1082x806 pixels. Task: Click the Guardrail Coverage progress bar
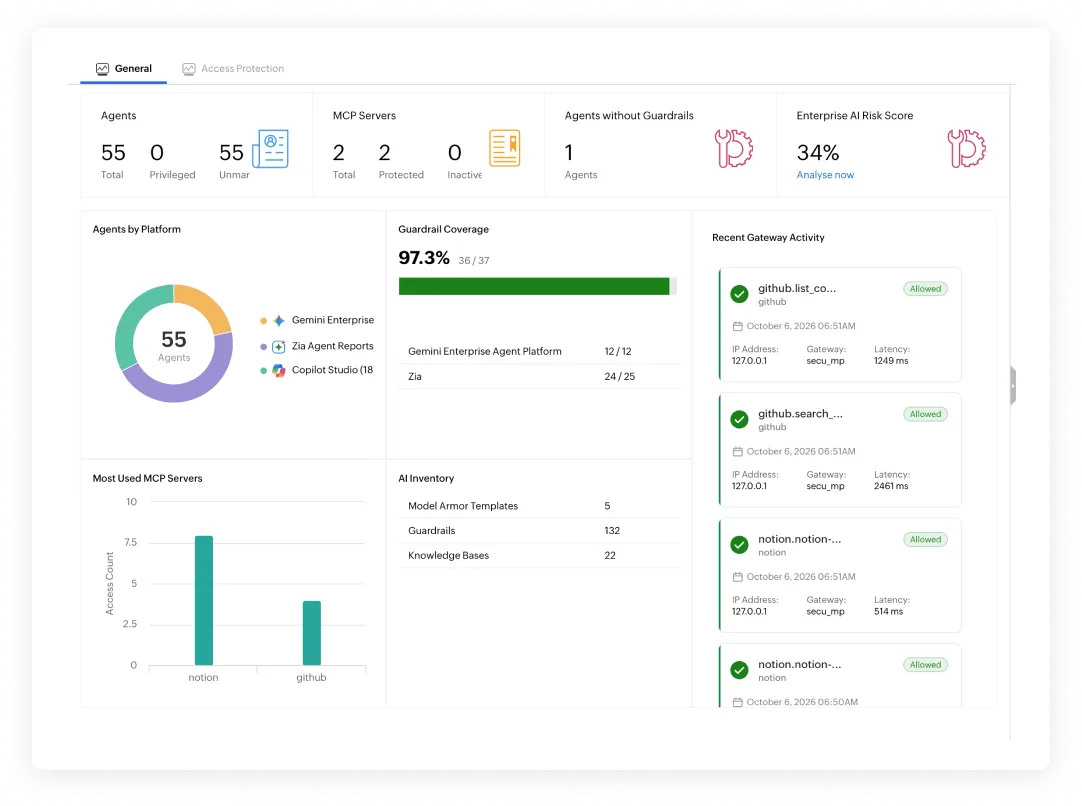(538, 286)
